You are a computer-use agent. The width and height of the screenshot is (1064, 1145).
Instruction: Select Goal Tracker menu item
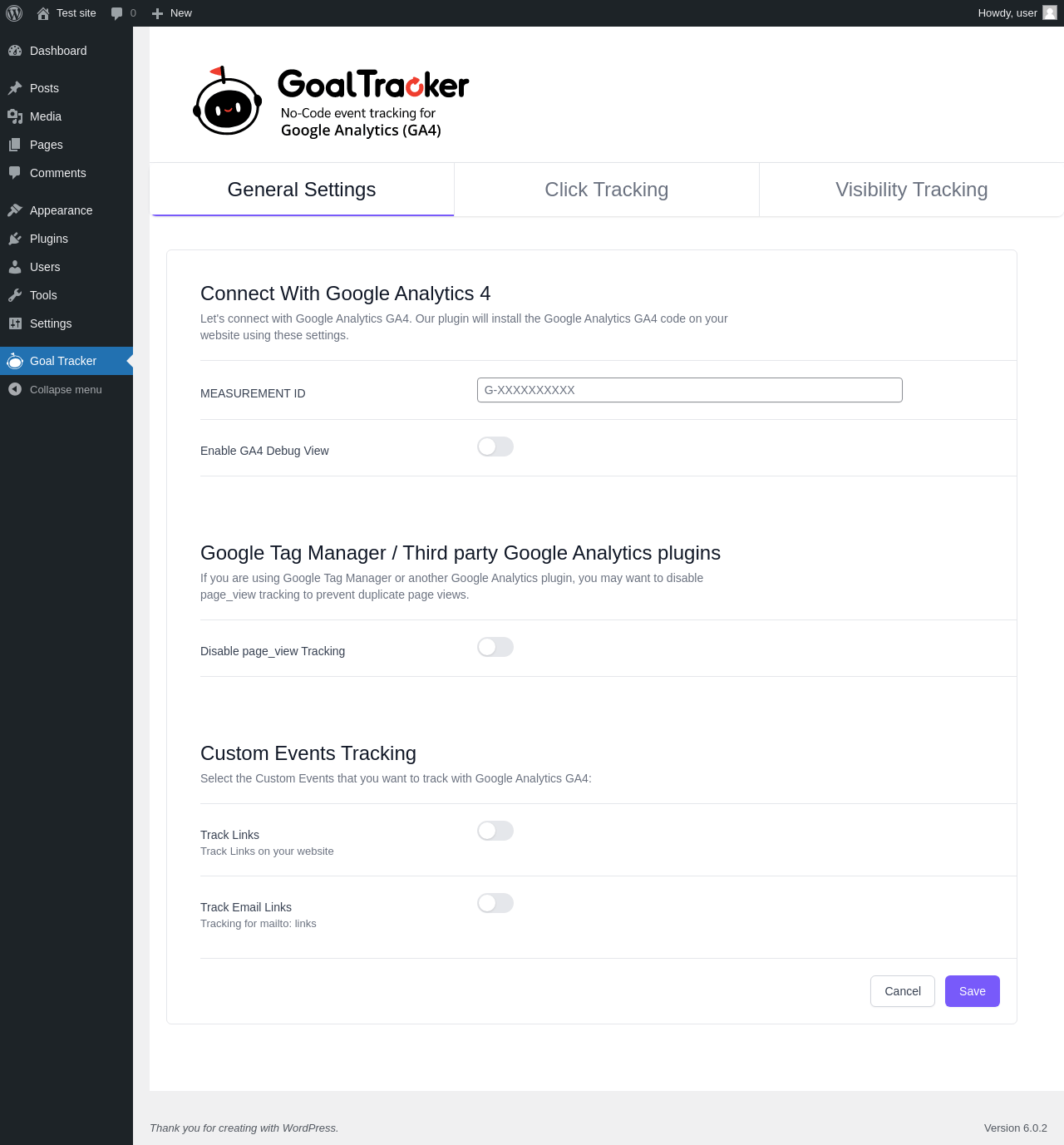click(x=66, y=361)
